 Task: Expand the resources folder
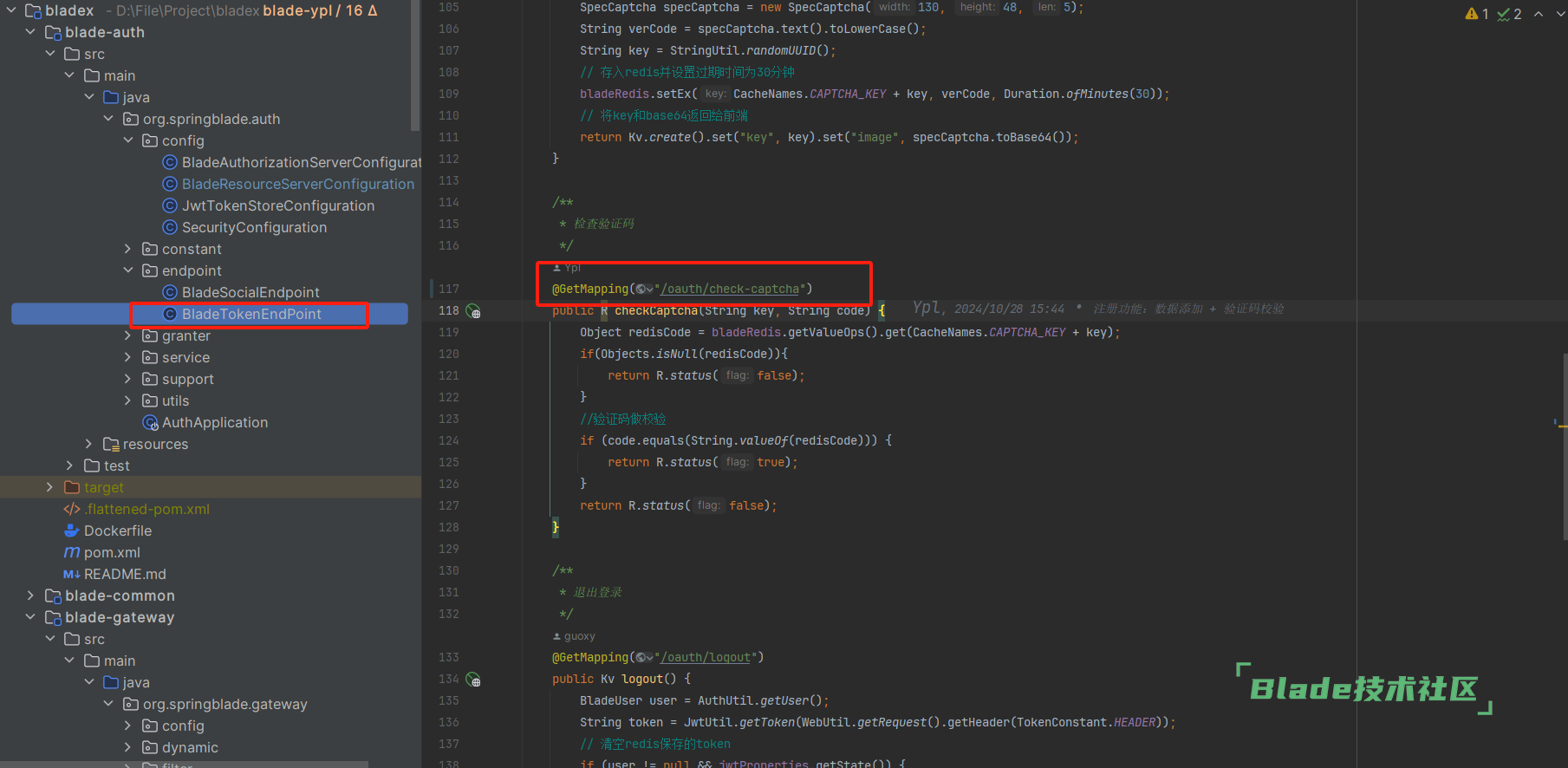click(x=88, y=444)
